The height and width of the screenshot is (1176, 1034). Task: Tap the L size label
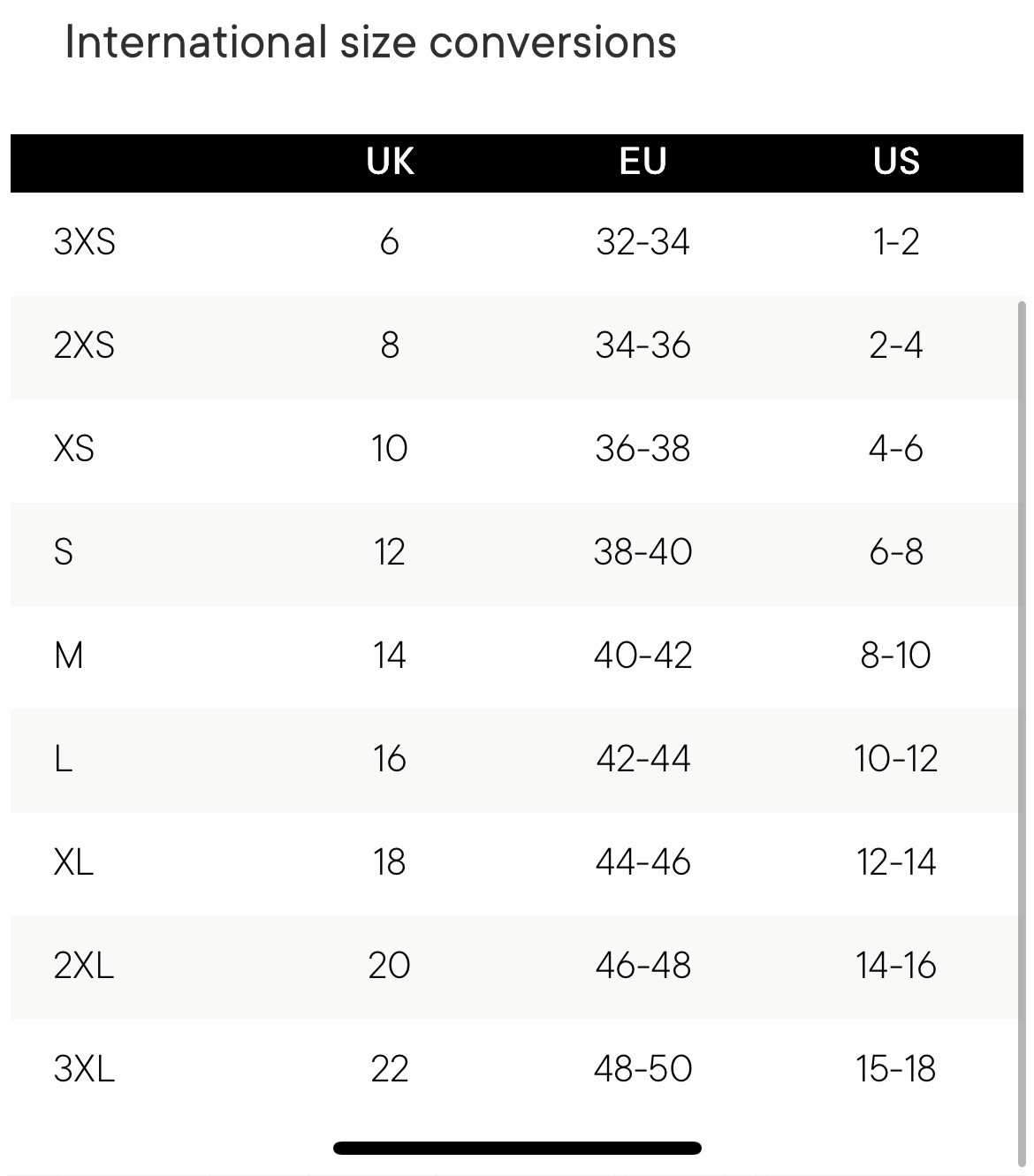pos(64,758)
